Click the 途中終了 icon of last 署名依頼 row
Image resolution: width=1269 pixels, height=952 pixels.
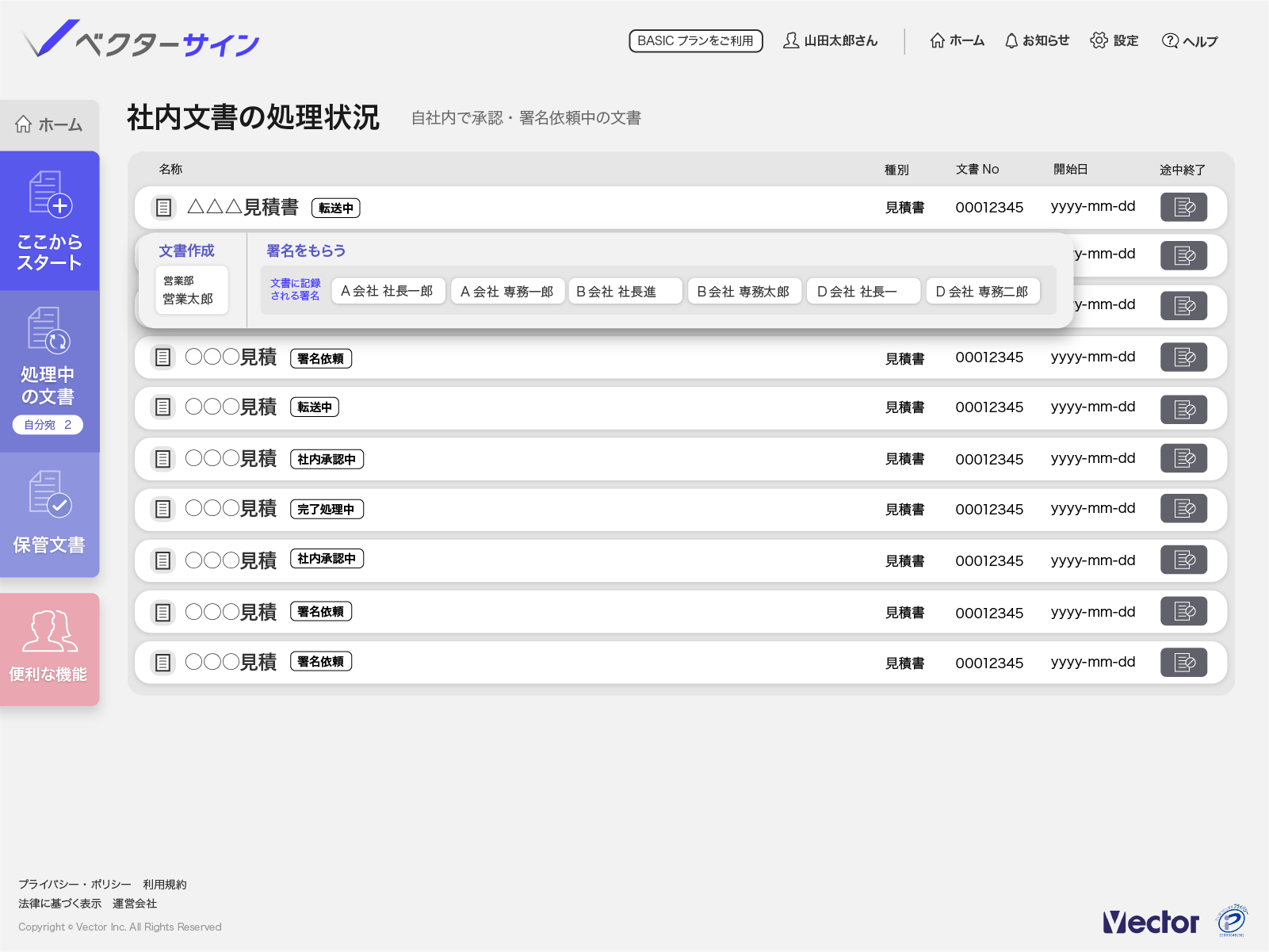click(1184, 663)
